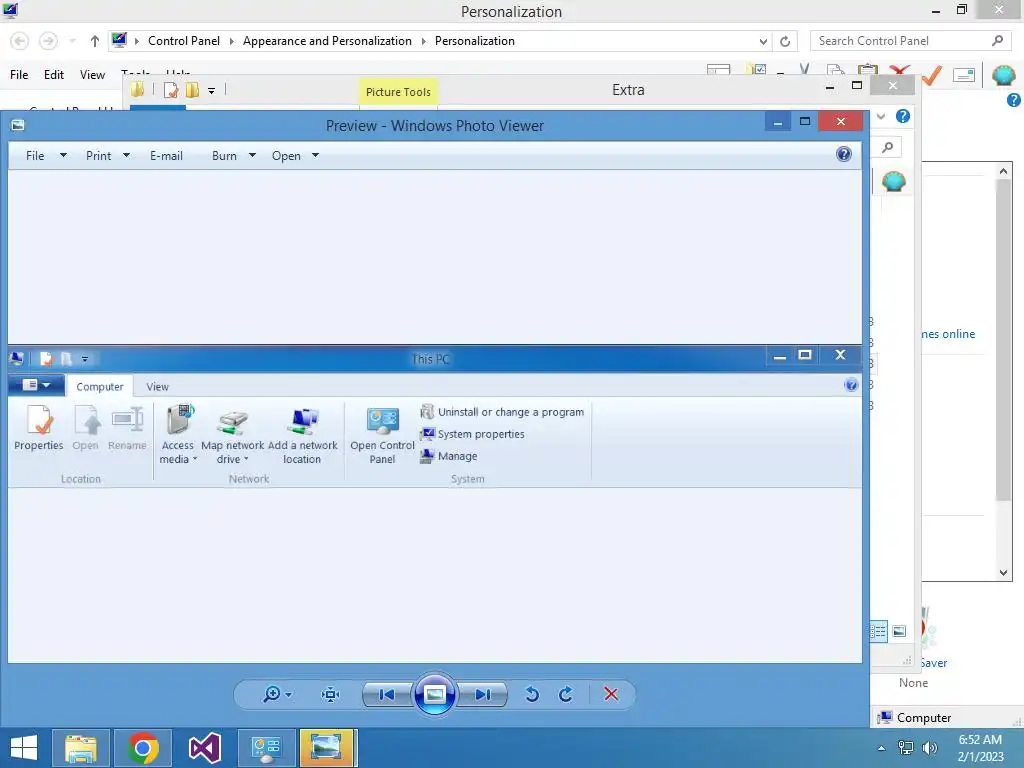1024x768 pixels.
Task: Select the View tab in This PC
Action: (x=157, y=387)
